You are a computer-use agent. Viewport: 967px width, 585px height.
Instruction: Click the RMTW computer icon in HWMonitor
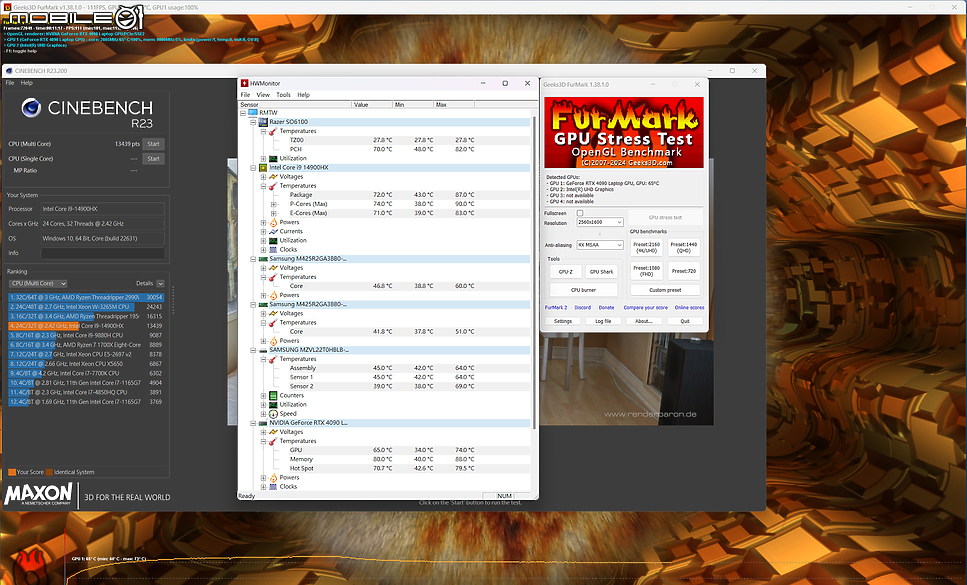click(x=252, y=113)
